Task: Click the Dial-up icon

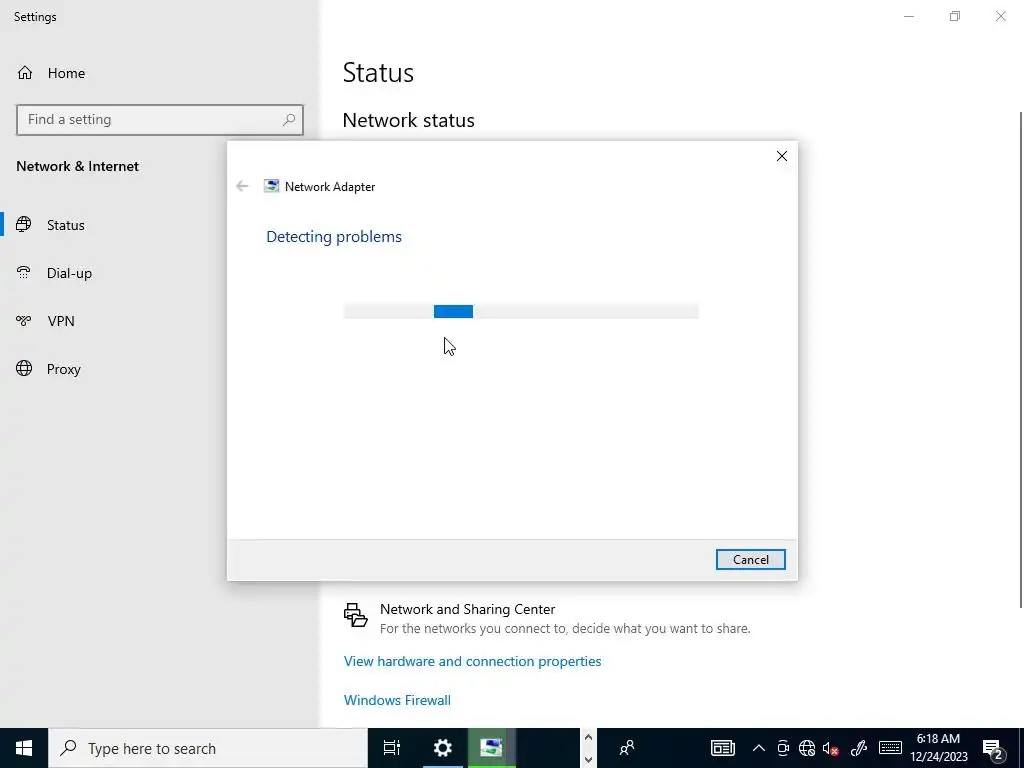Action: click(x=24, y=272)
